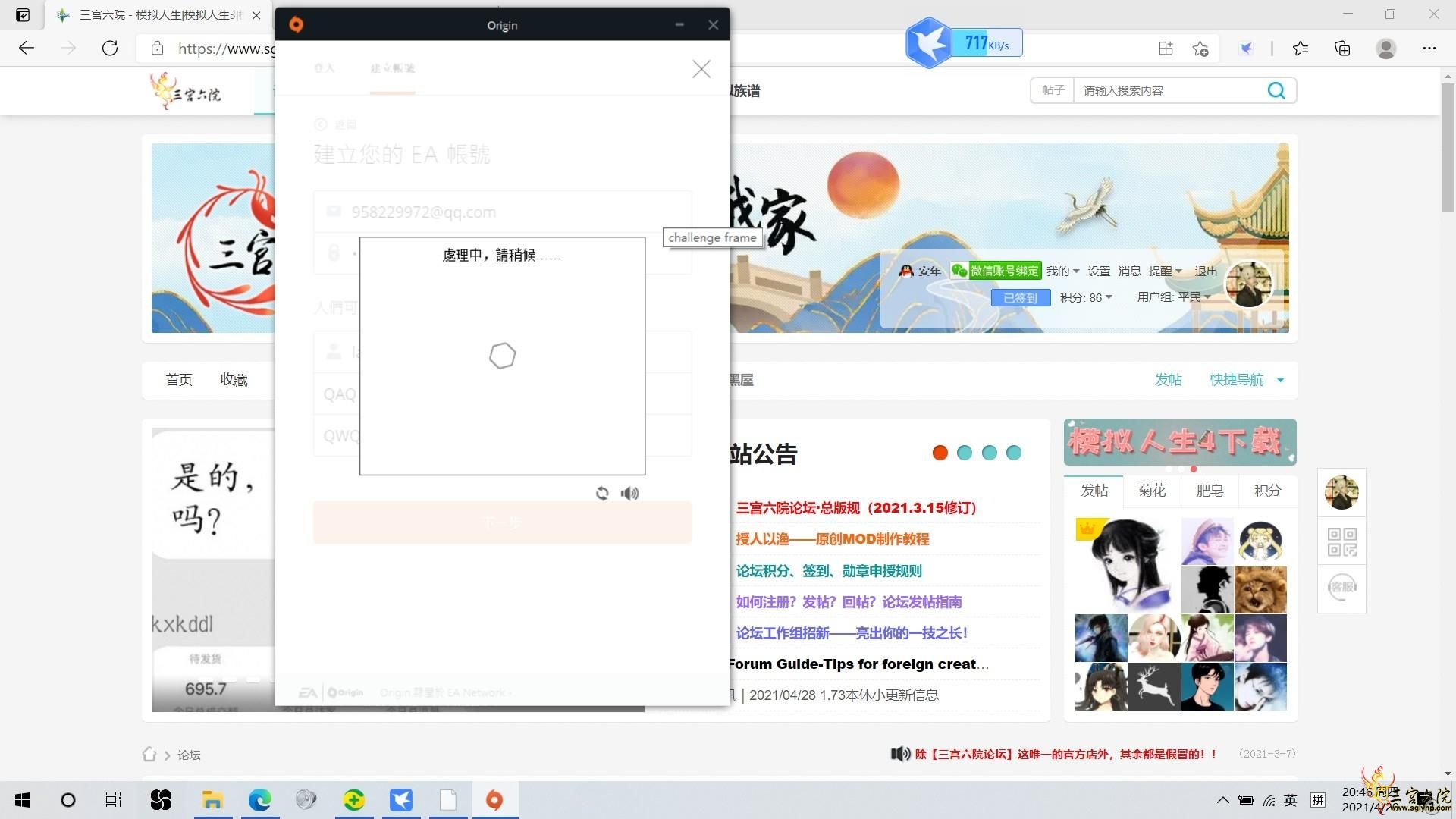Click the blue bird extension toolbar icon
Screen dimensions: 1456x819
pos(1246,49)
